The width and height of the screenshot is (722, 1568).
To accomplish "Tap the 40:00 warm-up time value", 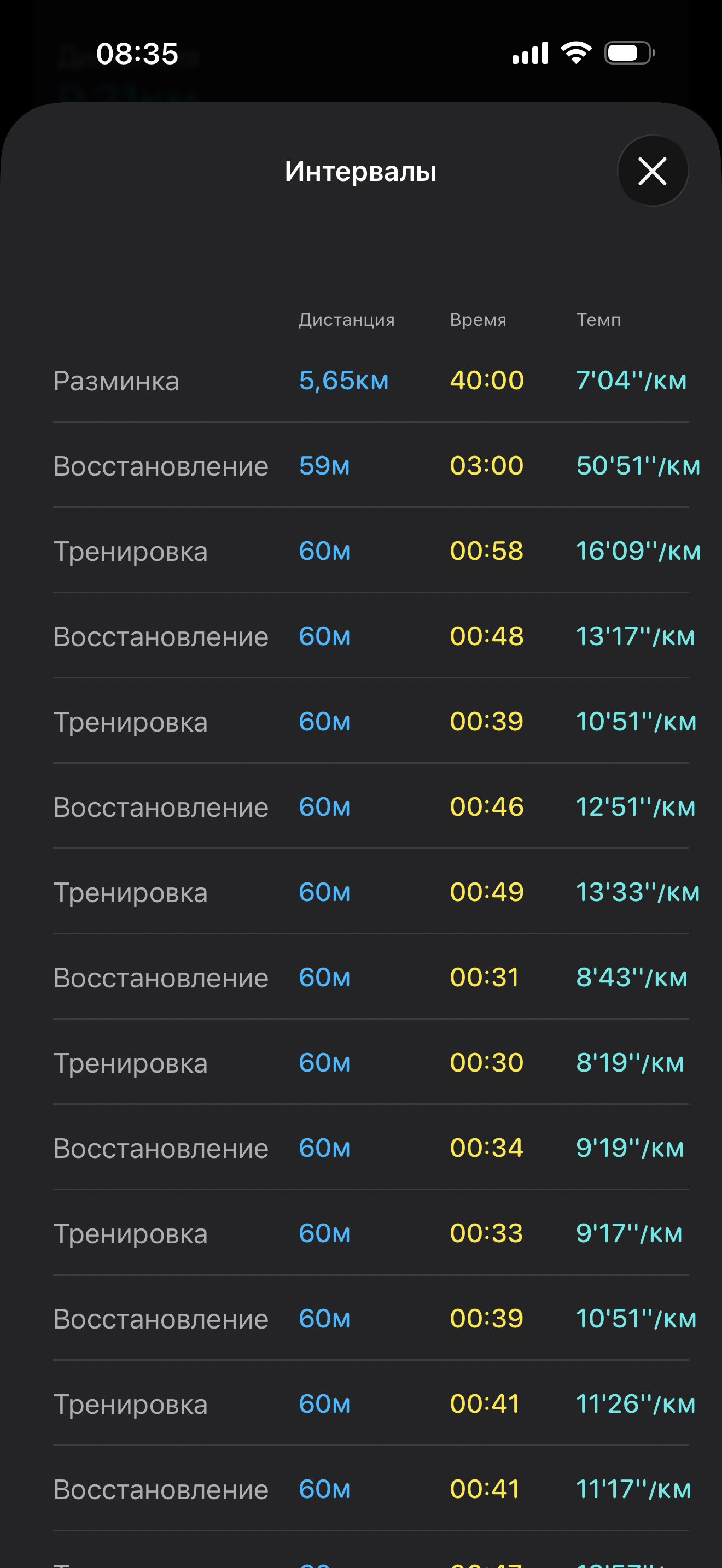I will (x=486, y=381).
